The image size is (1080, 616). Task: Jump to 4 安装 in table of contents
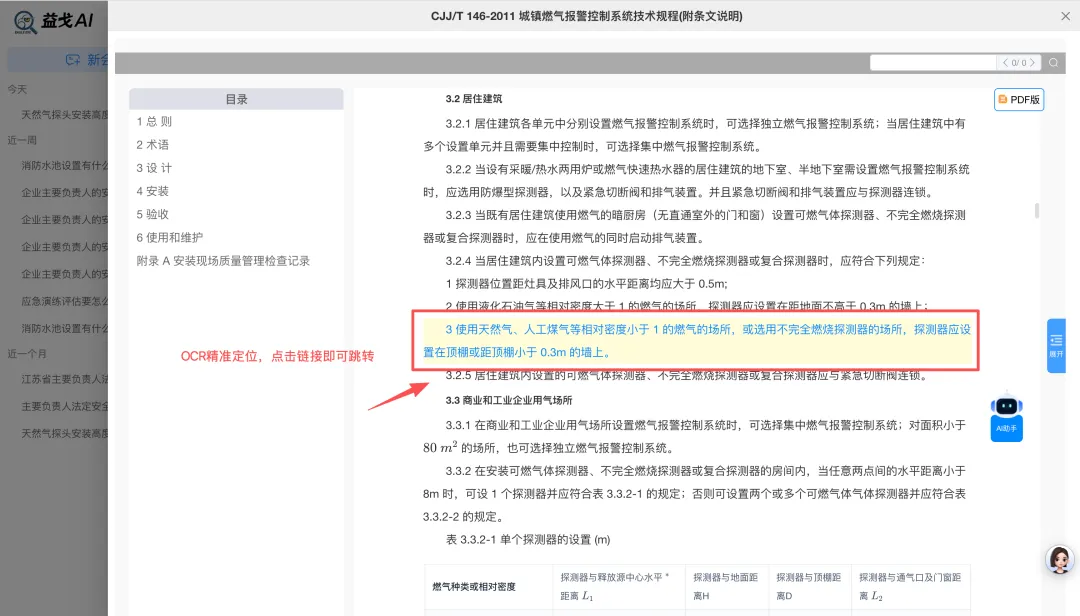pos(152,191)
